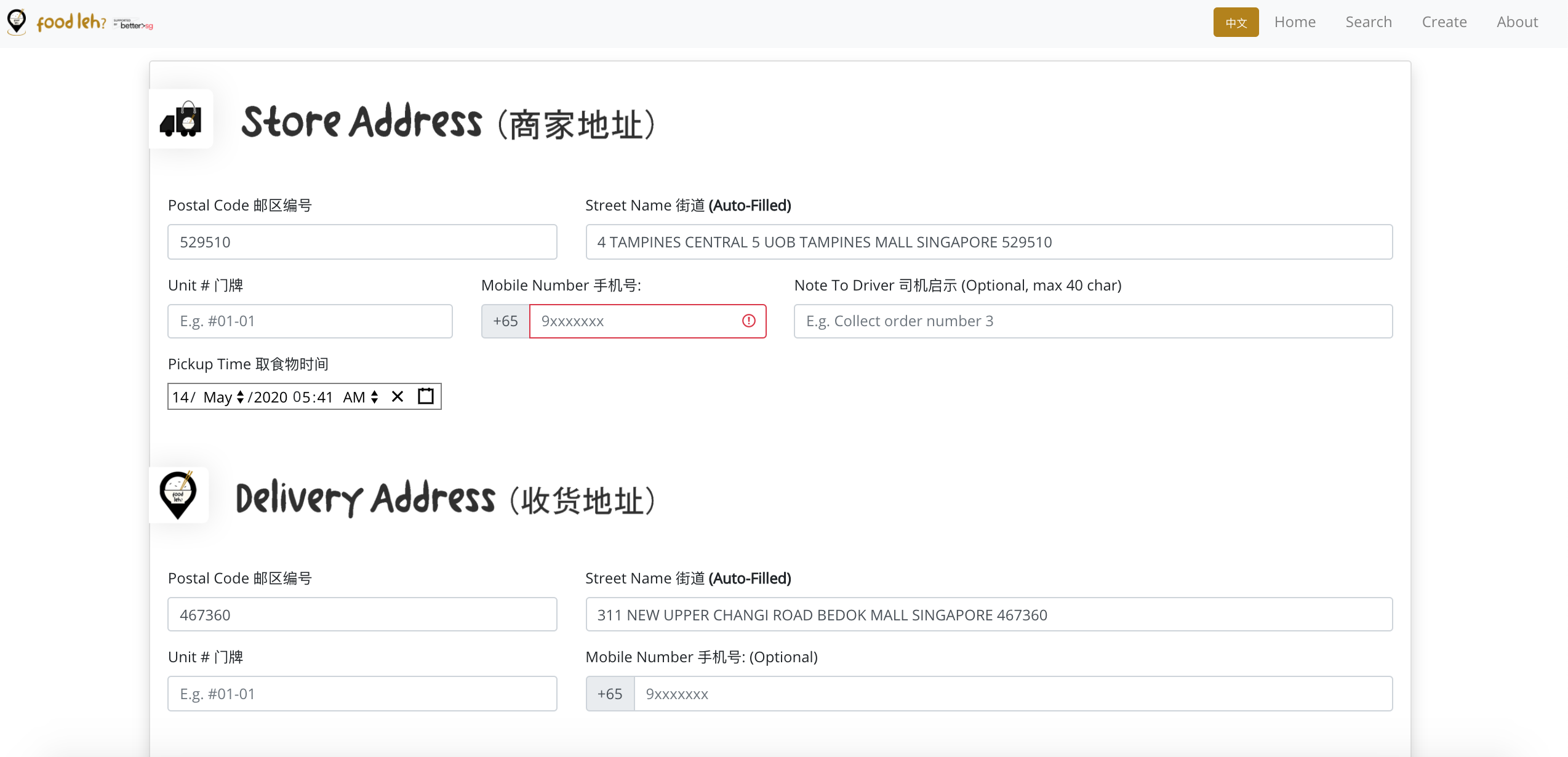Screen dimensions: 1568x757
Task: Adjust month with the May stepper arrows
Action: (x=241, y=397)
